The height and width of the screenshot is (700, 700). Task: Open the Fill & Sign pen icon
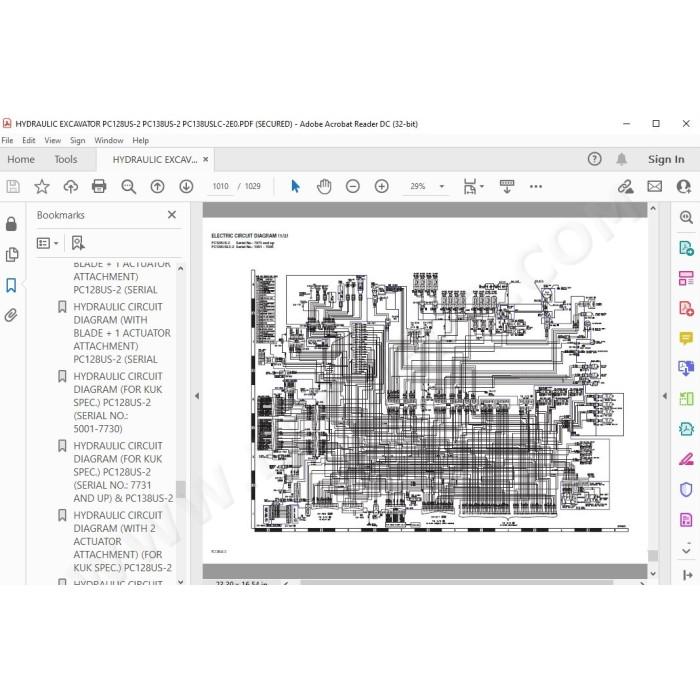pos(686,459)
